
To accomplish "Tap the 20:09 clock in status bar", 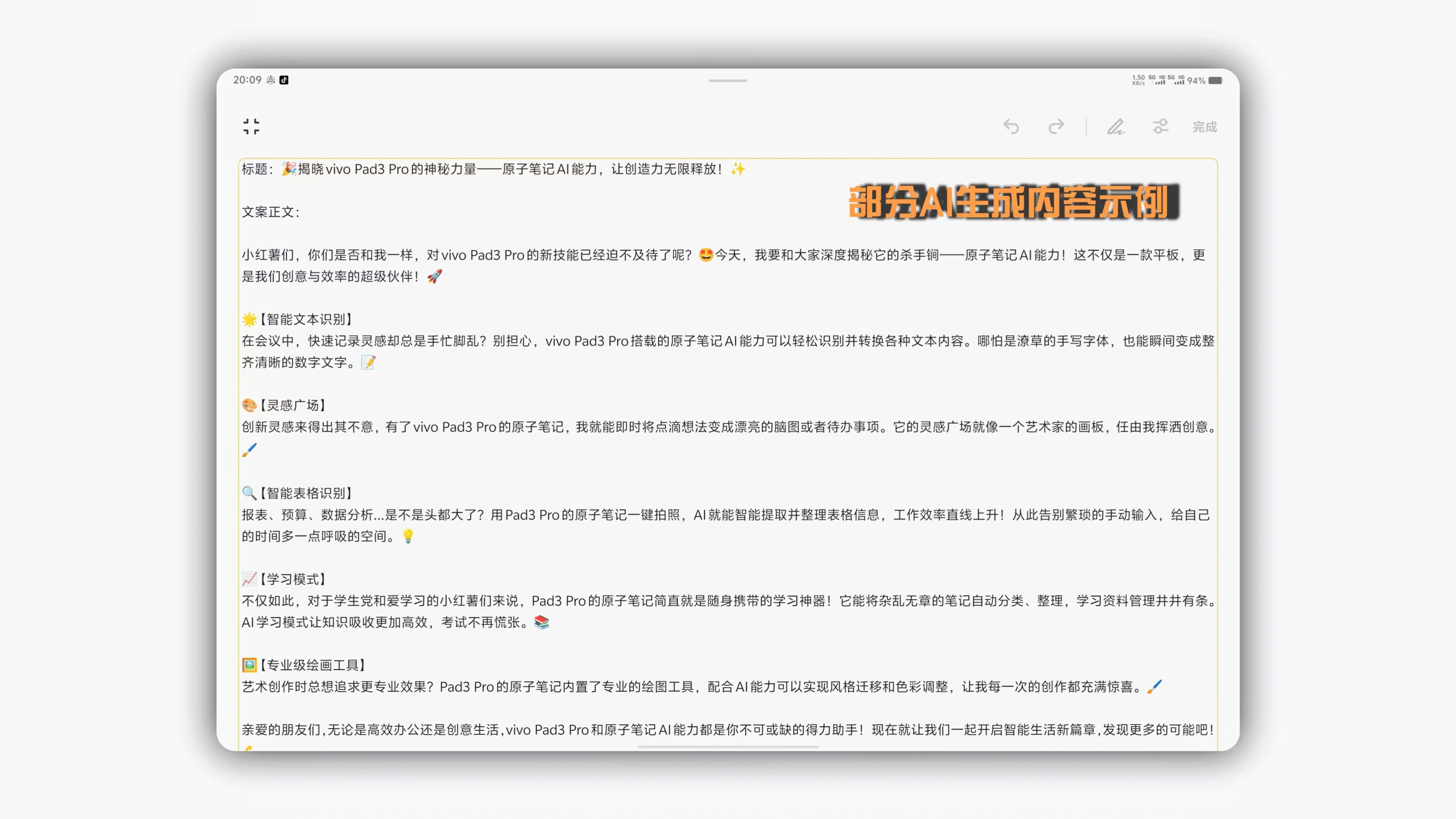I will coord(247,80).
